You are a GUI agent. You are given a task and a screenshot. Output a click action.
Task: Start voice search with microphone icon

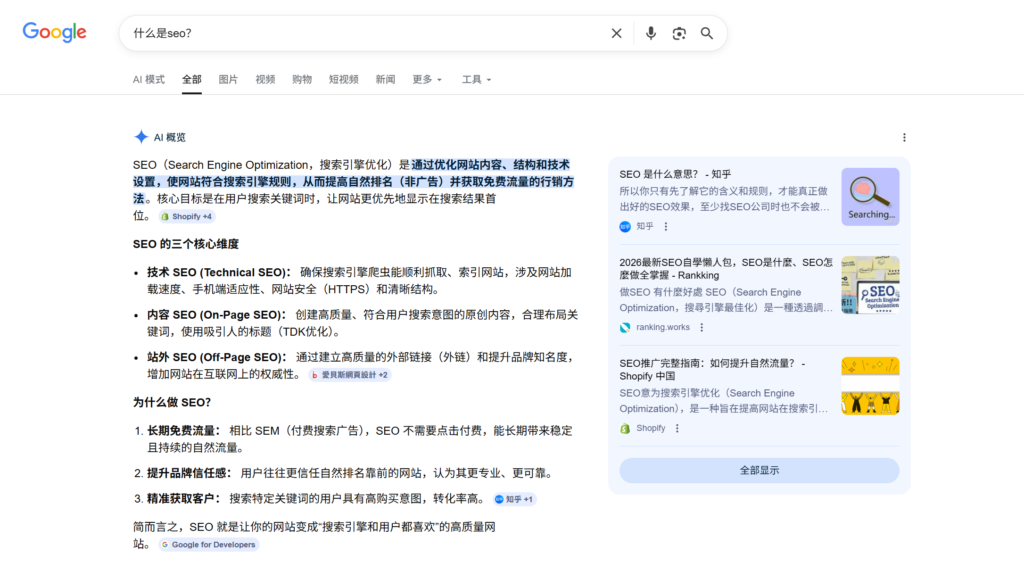coord(650,33)
